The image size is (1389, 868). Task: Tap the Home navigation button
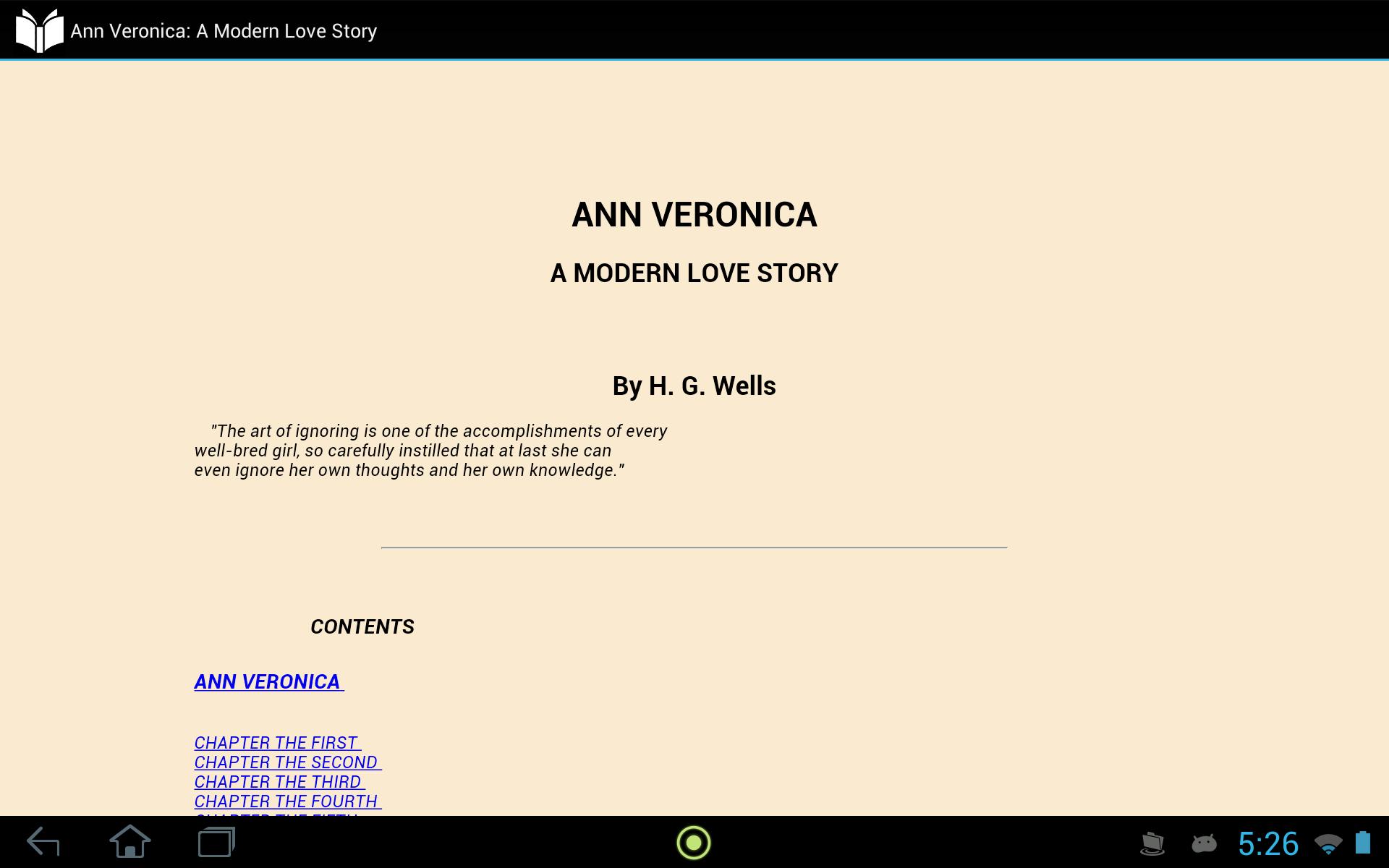point(129,843)
